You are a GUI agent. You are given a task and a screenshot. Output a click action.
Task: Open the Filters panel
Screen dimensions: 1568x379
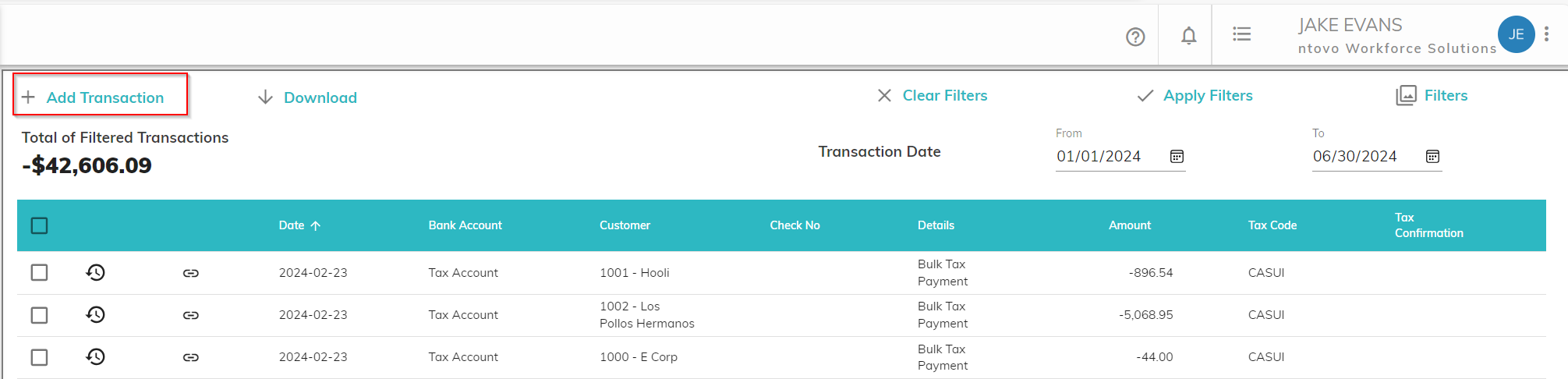[x=1432, y=96]
